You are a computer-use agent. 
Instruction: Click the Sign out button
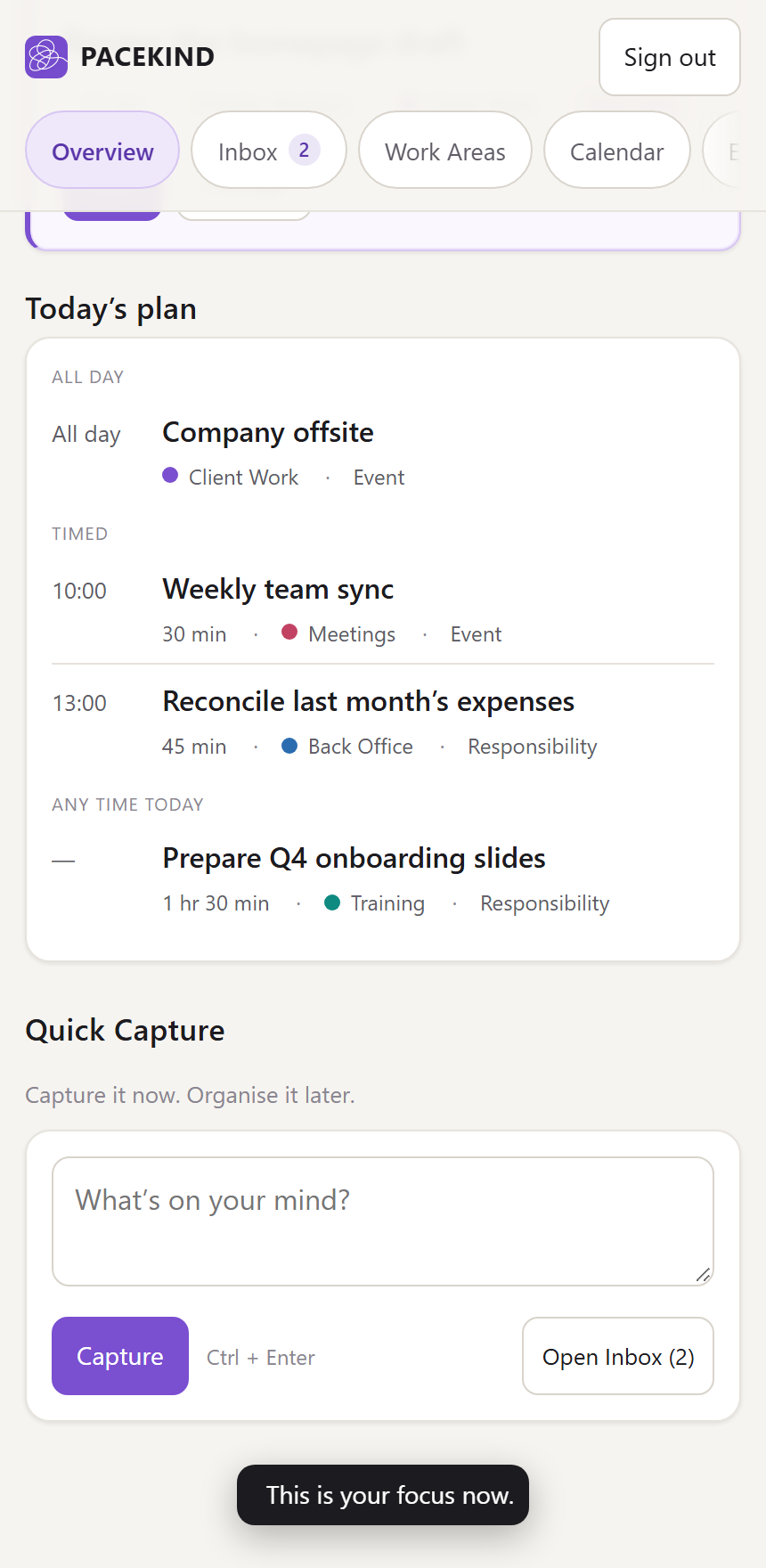coord(670,57)
